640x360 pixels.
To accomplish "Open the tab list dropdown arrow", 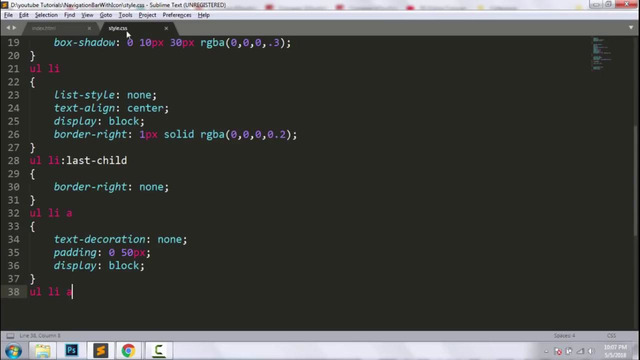I will [631, 28].
